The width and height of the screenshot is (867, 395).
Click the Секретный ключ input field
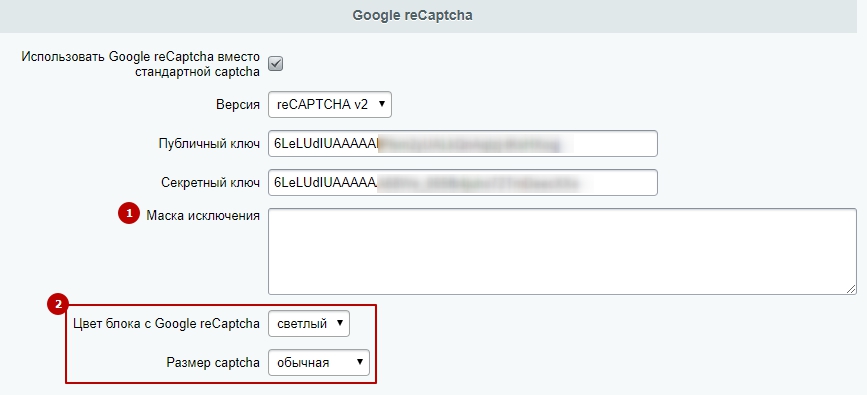coord(463,183)
